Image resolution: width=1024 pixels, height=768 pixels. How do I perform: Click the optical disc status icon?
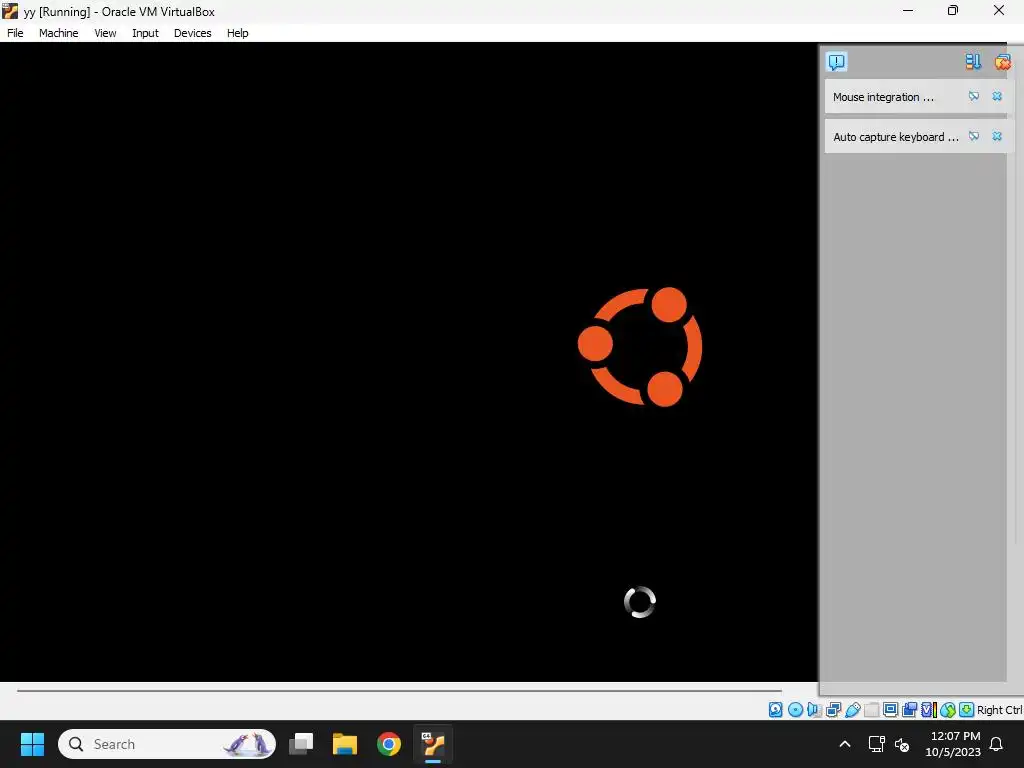795,710
